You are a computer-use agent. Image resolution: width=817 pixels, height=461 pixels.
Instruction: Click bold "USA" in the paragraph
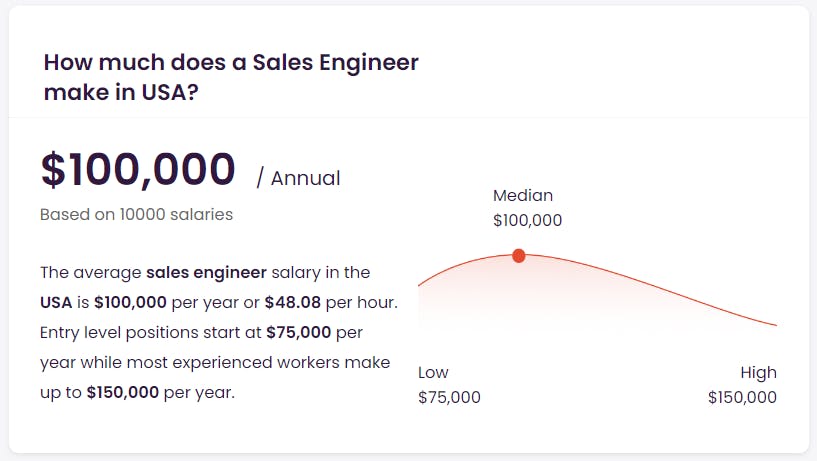56,302
